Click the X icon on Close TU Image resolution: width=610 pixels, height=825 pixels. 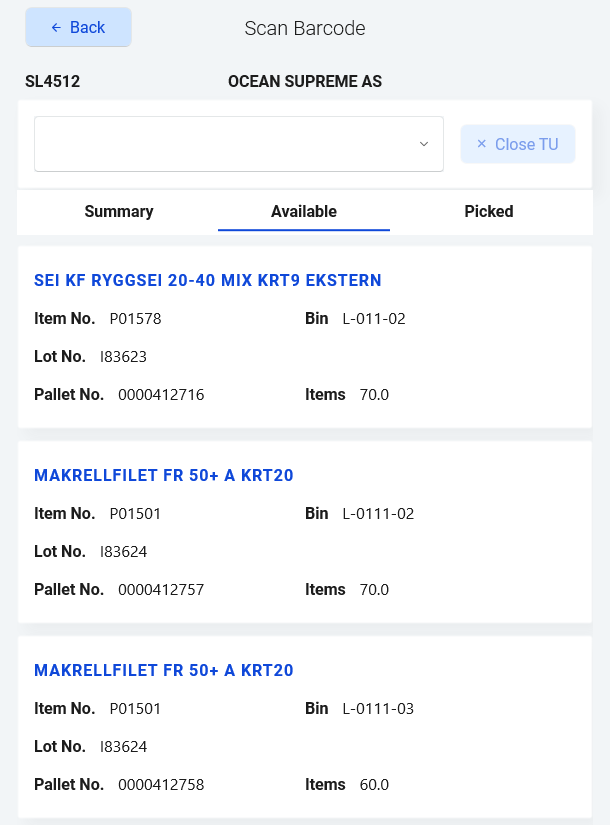[x=482, y=144]
